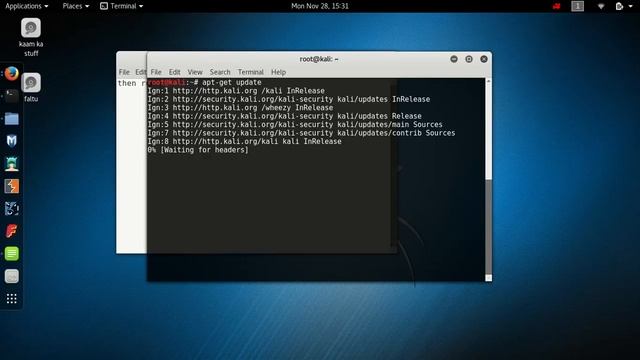Screen dimensions: 640x360
Task: Click the scrollbar down arrow in terminal
Action: coord(489,278)
